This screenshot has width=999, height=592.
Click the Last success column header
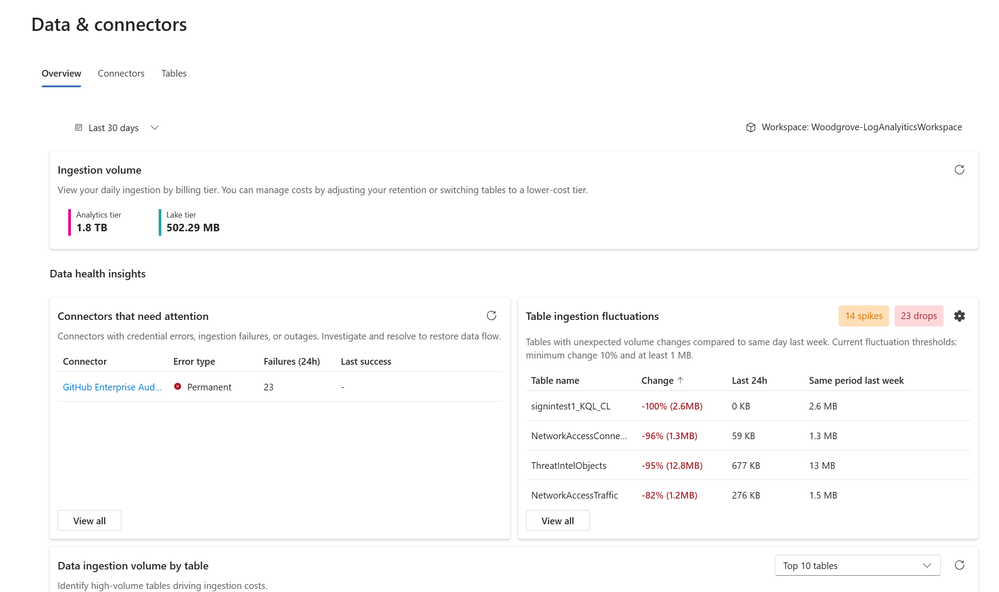[366, 361]
